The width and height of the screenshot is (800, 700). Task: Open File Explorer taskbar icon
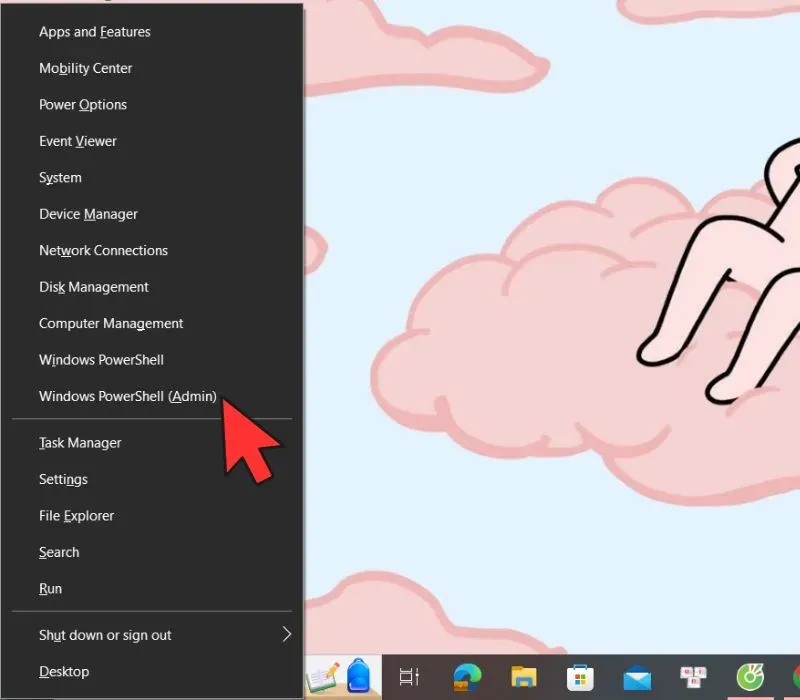pos(525,678)
